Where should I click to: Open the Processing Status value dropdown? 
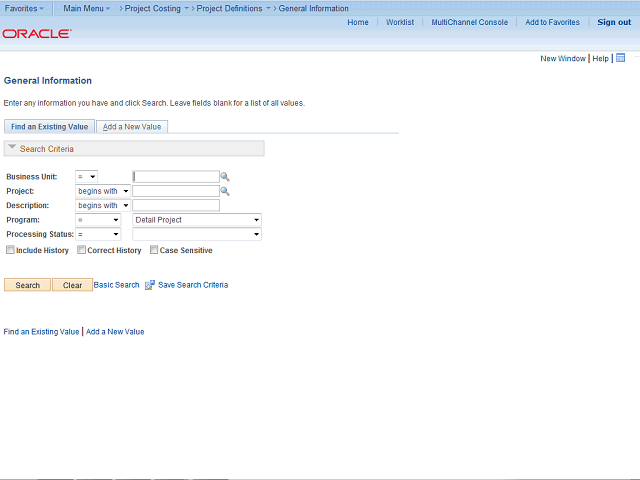click(x=197, y=234)
